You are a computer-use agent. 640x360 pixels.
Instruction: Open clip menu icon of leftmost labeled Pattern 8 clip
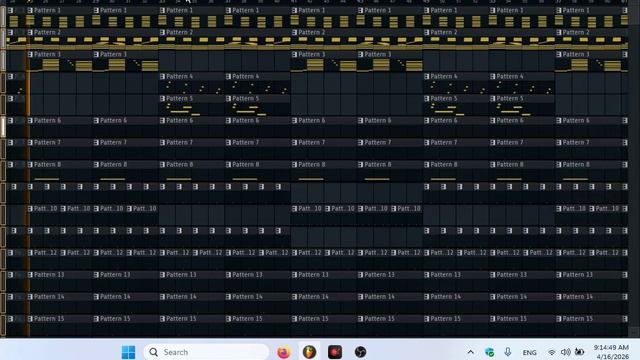point(30,164)
